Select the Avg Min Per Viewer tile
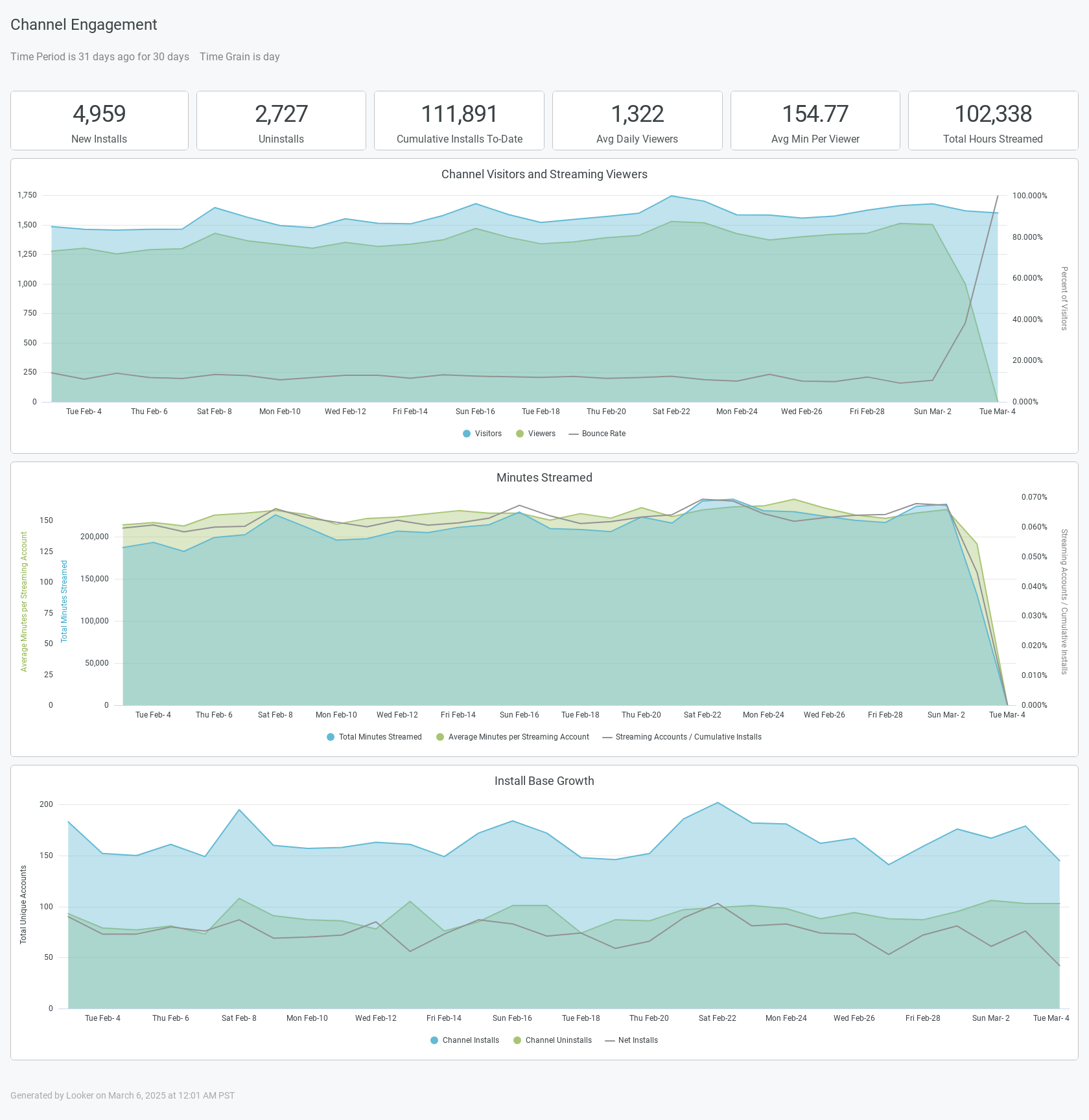The width and height of the screenshot is (1089, 1120). coord(815,121)
